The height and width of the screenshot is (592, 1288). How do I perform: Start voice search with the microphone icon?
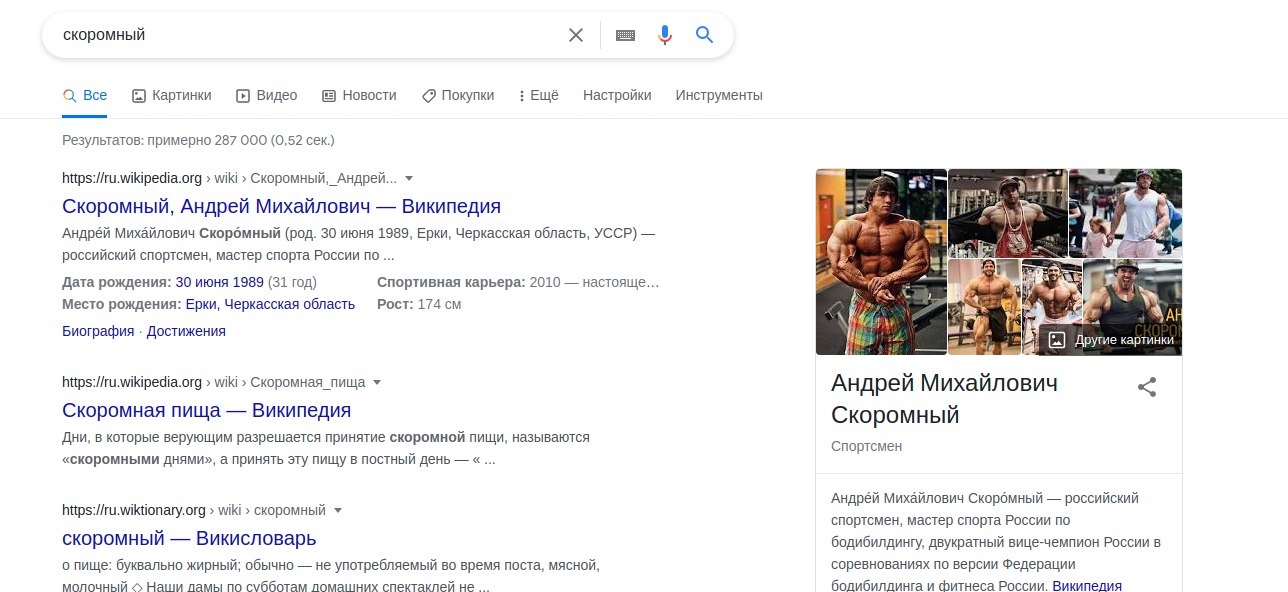click(x=665, y=35)
